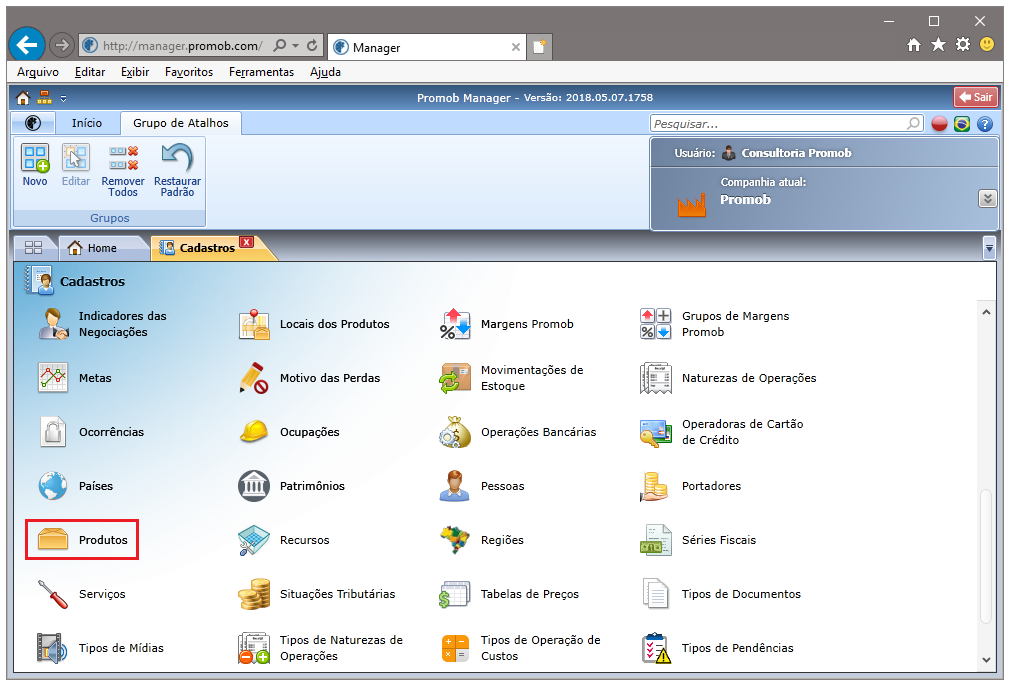Open the Exibir menu

(135, 72)
